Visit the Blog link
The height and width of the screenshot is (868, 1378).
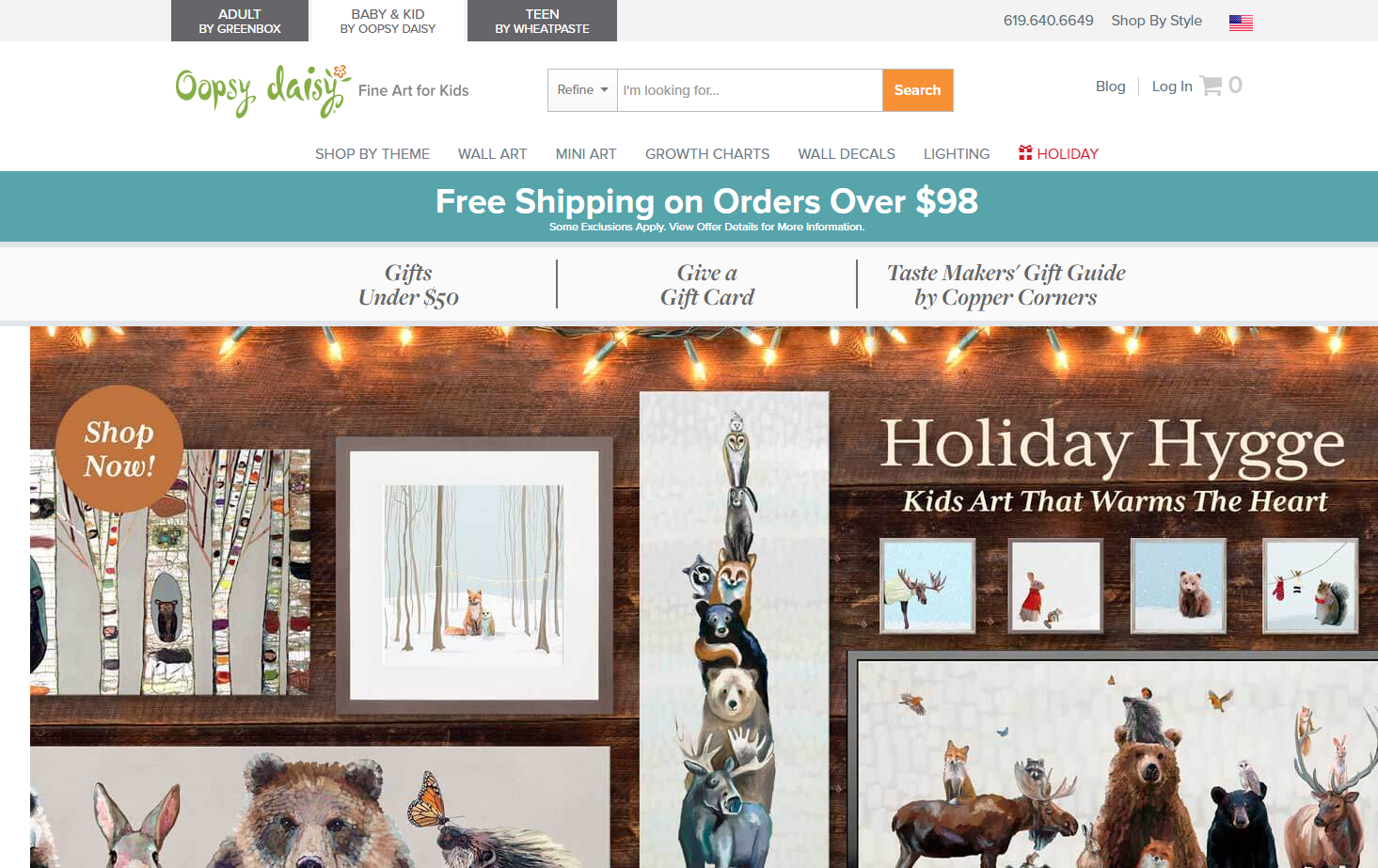pos(1110,87)
